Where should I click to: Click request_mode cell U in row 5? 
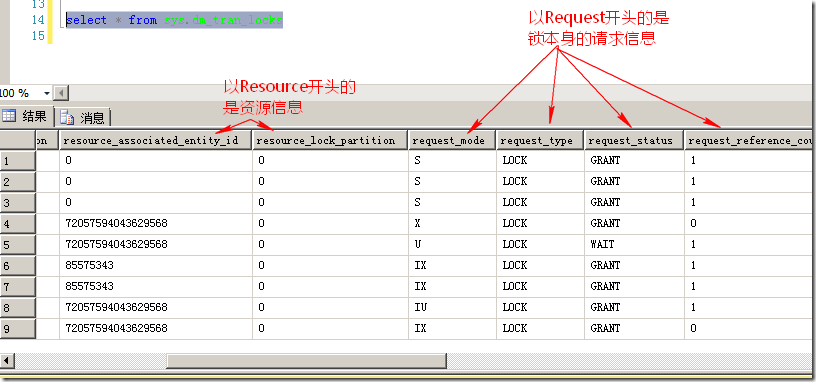(x=452, y=245)
